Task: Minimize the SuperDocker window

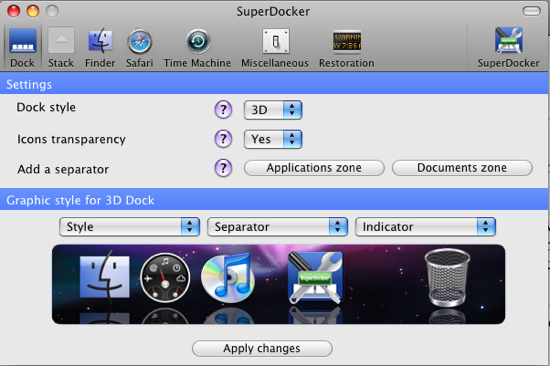Action: [33, 11]
